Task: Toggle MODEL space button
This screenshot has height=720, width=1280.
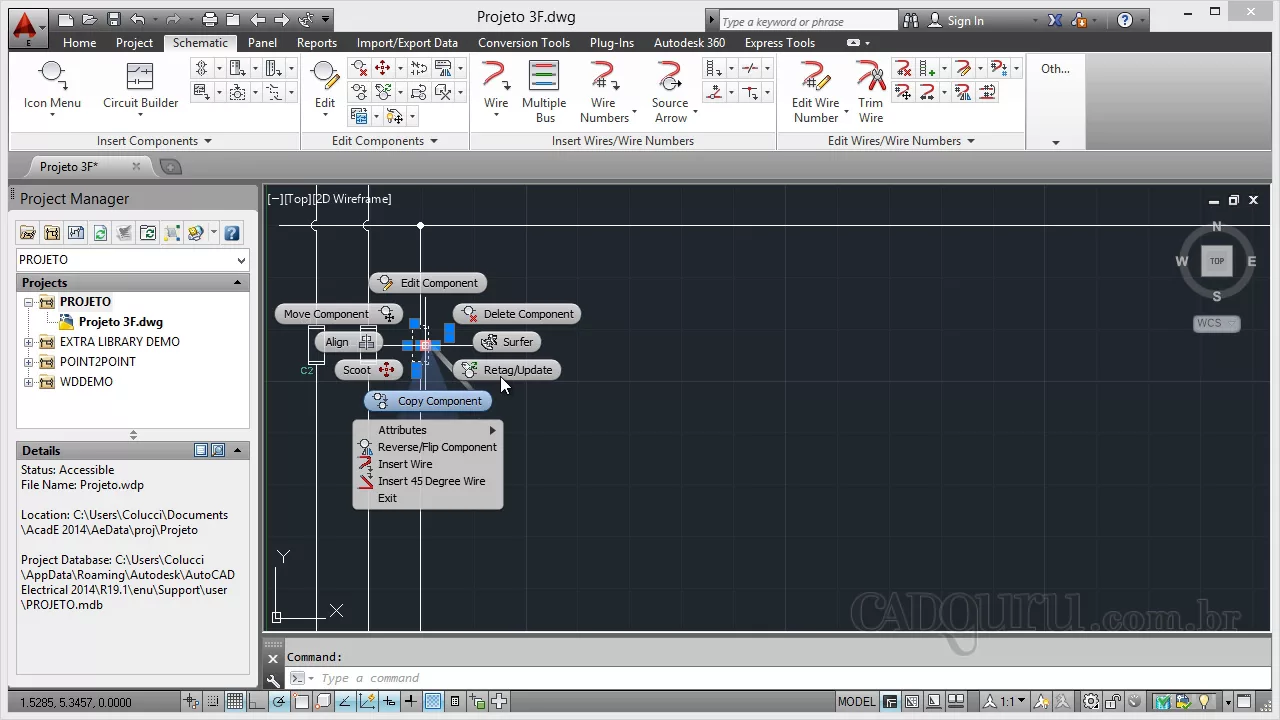Action: (x=856, y=702)
